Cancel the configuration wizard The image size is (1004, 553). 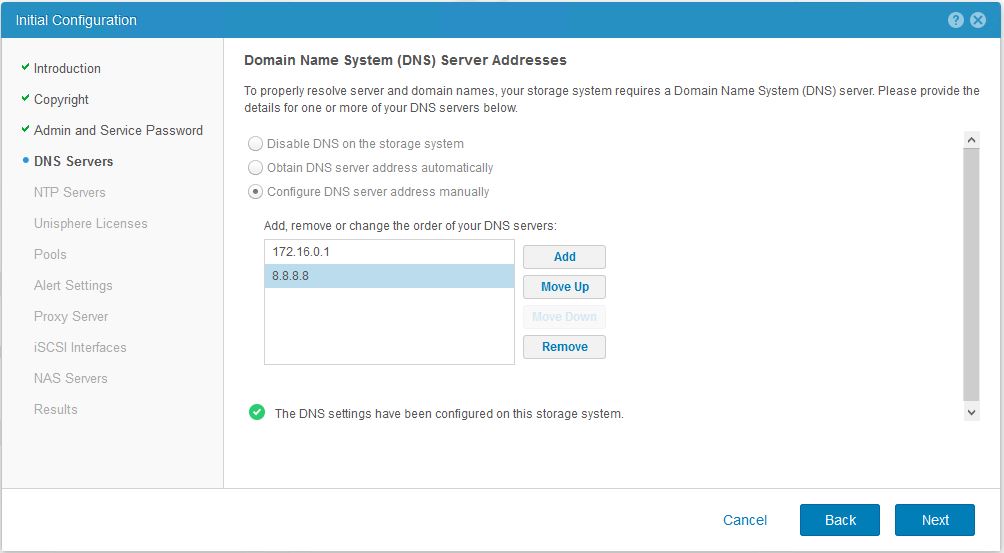[x=745, y=520]
